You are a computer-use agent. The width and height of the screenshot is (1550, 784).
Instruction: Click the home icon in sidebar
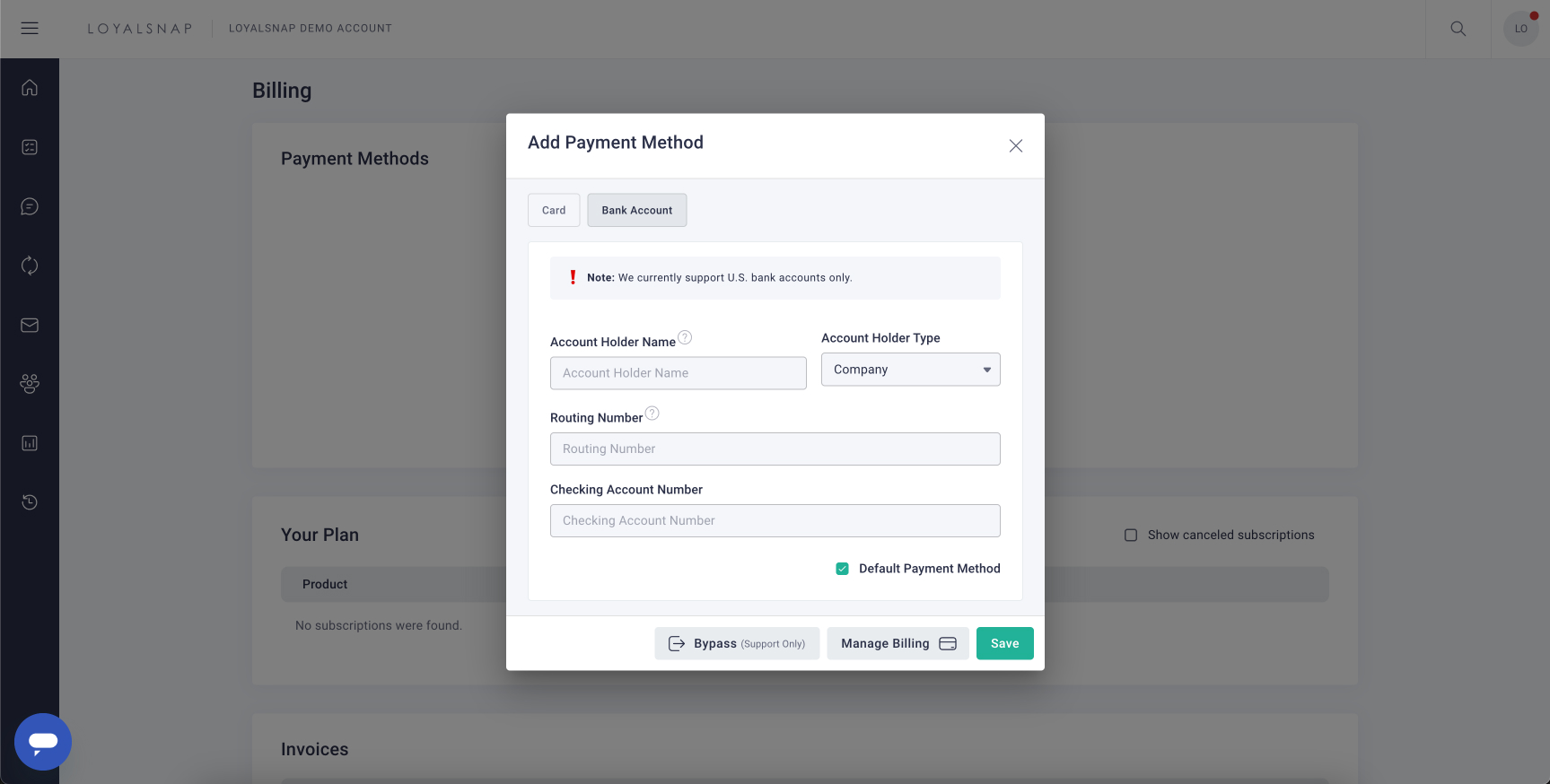30,88
